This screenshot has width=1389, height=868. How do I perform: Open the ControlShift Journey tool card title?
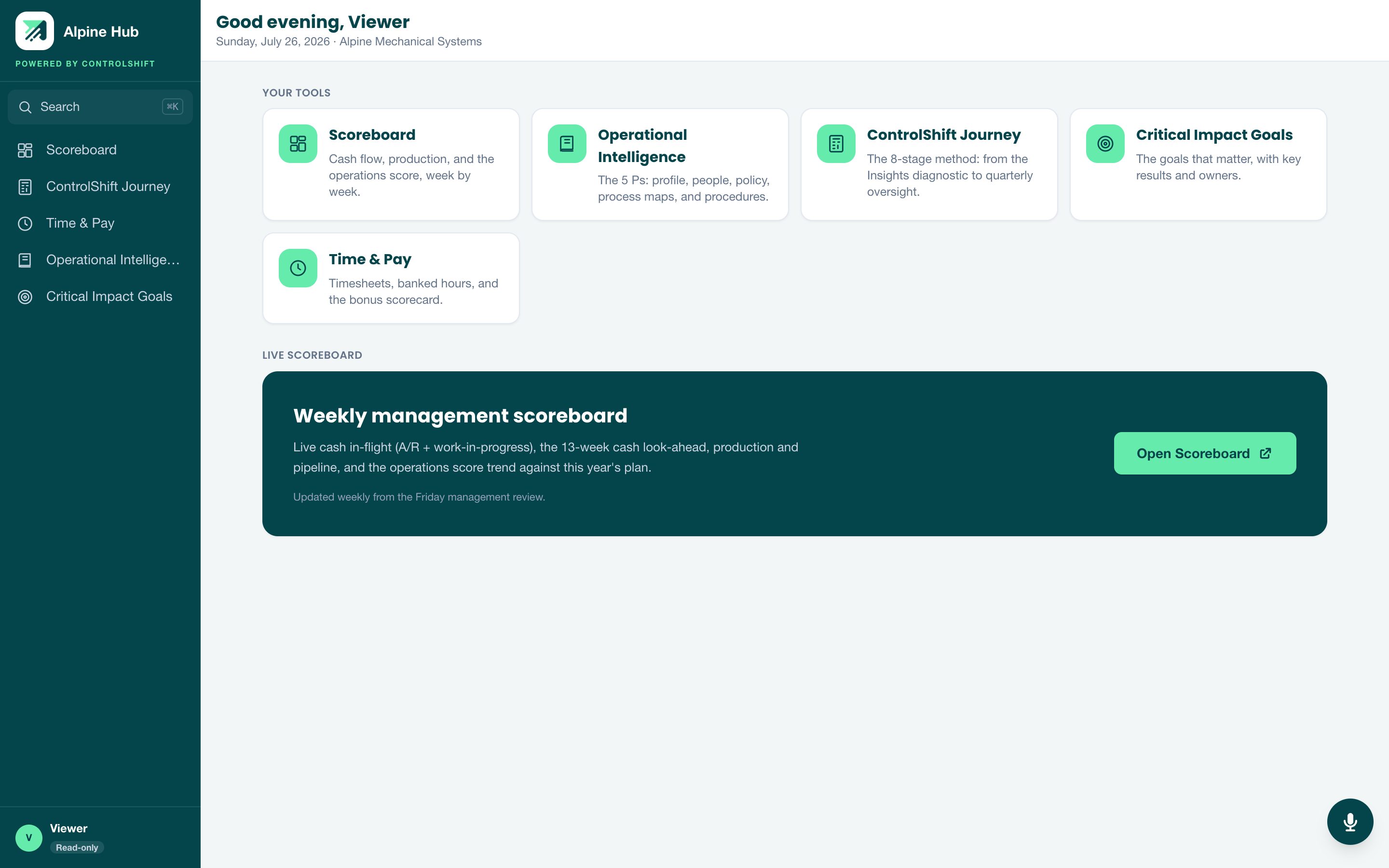pyautogui.click(x=943, y=135)
